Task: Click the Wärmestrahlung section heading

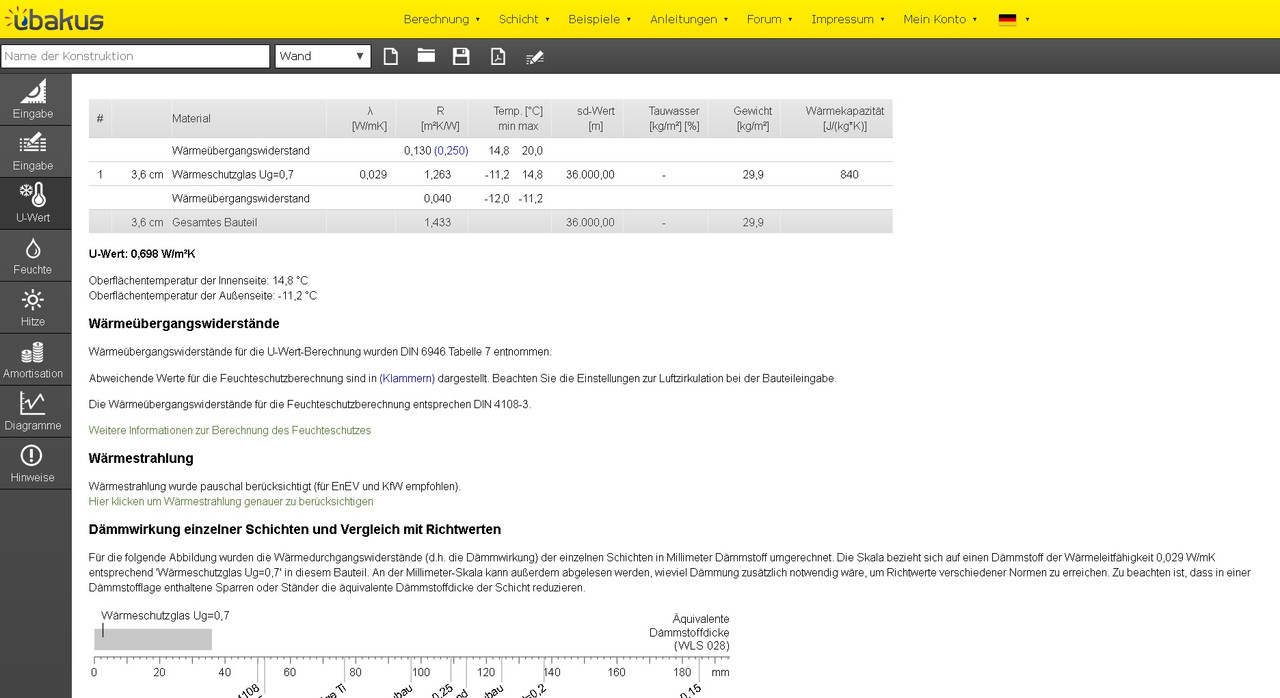Action: (x=141, y=458)
